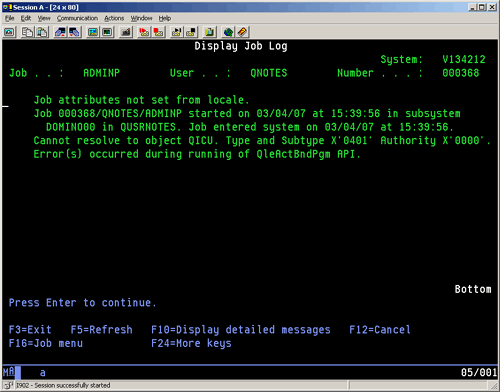Open the Window menu
Screen dimensions: 500x392
point(141,18)
